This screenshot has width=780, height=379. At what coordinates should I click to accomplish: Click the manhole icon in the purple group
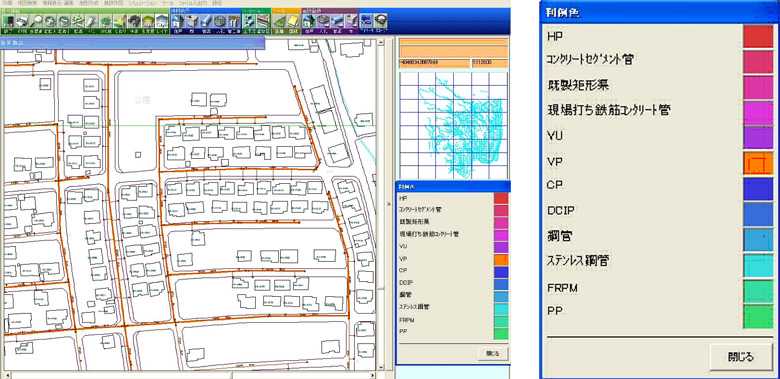click(x=323, y=20)
